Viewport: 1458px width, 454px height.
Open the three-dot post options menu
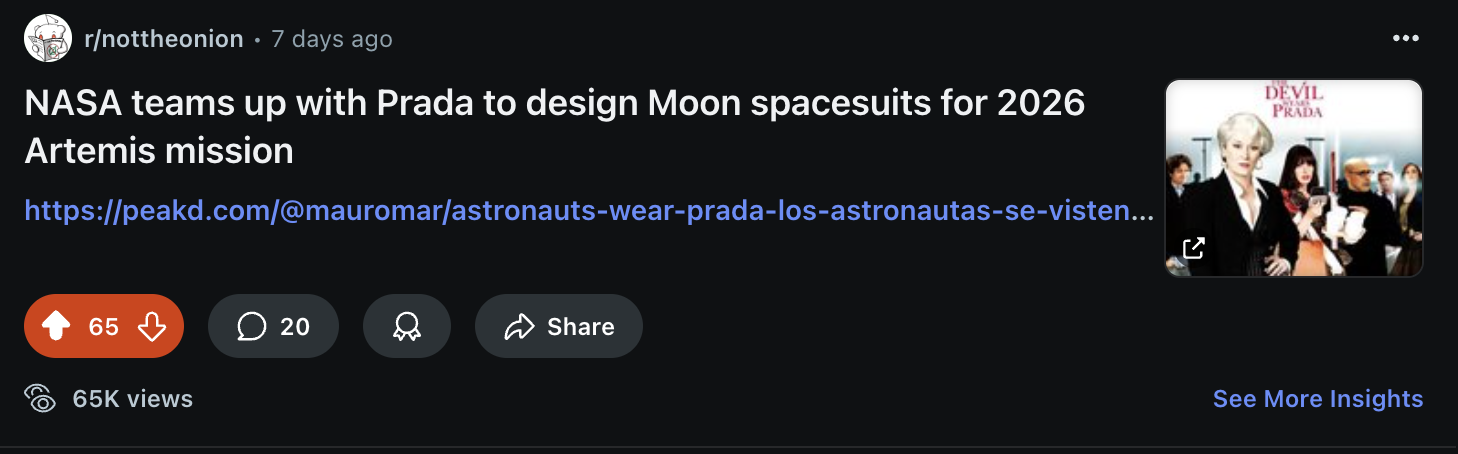click(x=1405, y=39)
